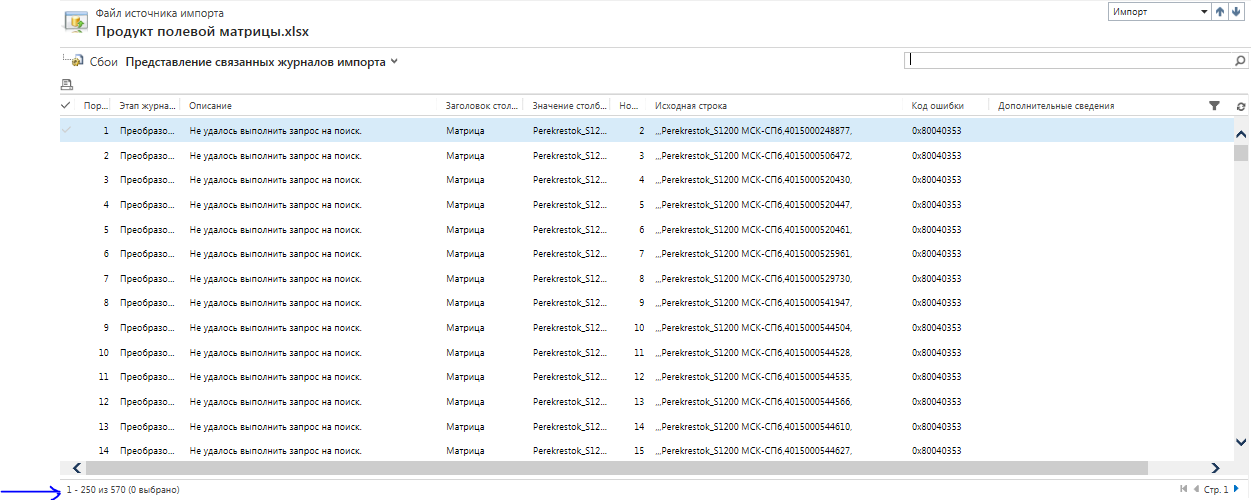This screenshot has height=500, width=1251.
Task: Open the grid filter funnel icon
Action: pyautogui.click(x=1214, y=105)
